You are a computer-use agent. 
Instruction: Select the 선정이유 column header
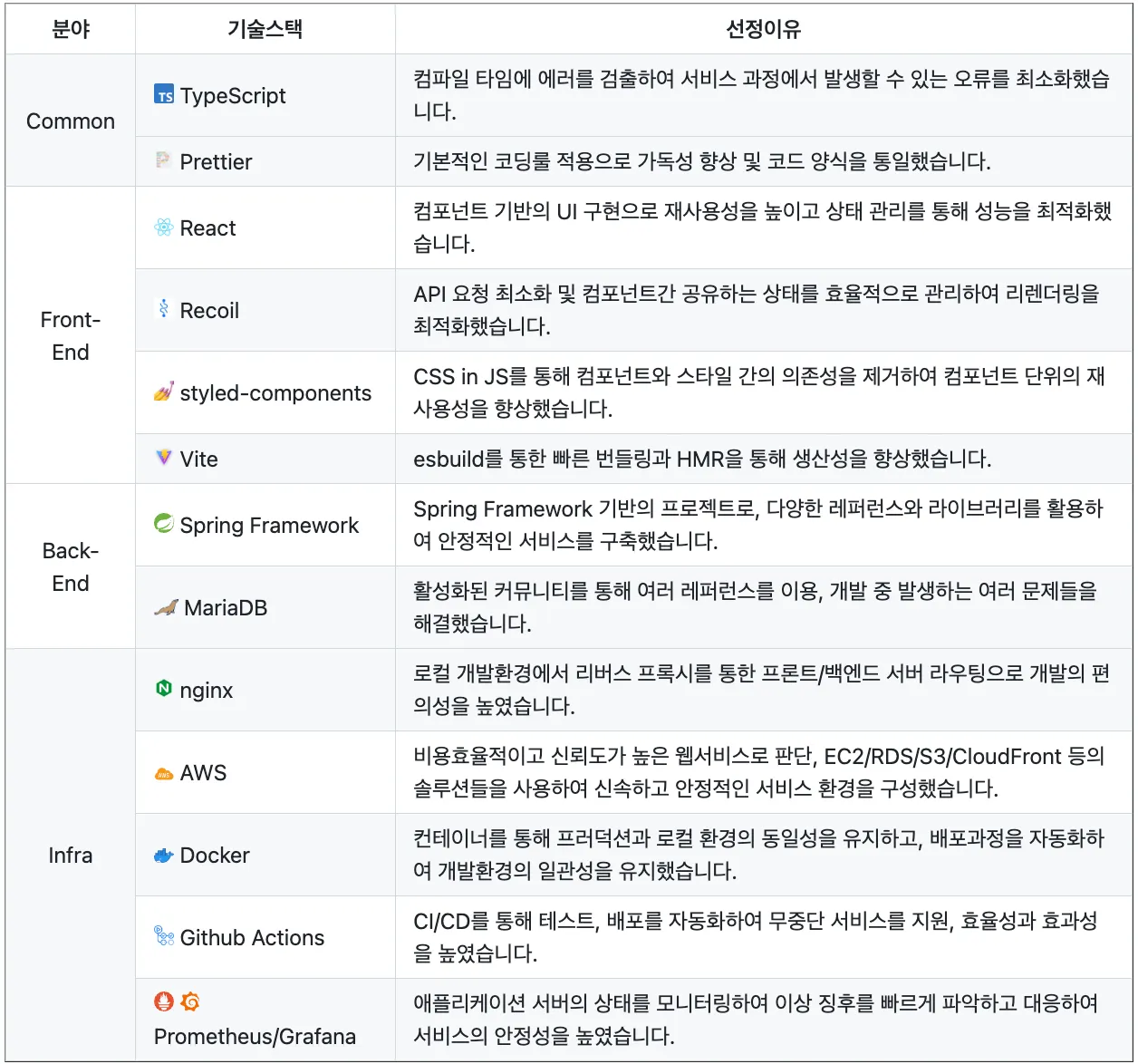point(764,29)
